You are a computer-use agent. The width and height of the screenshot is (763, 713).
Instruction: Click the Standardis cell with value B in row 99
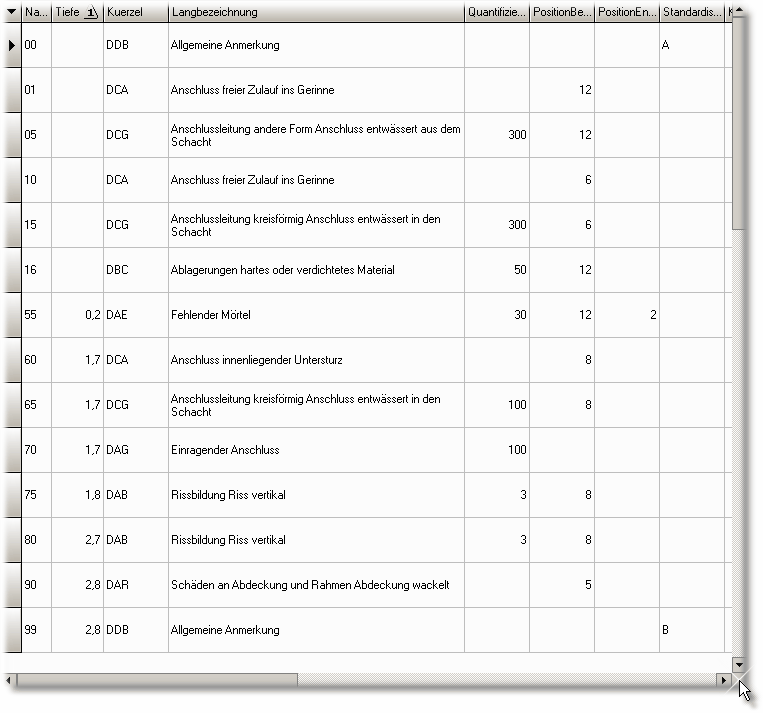coord(691,630)
